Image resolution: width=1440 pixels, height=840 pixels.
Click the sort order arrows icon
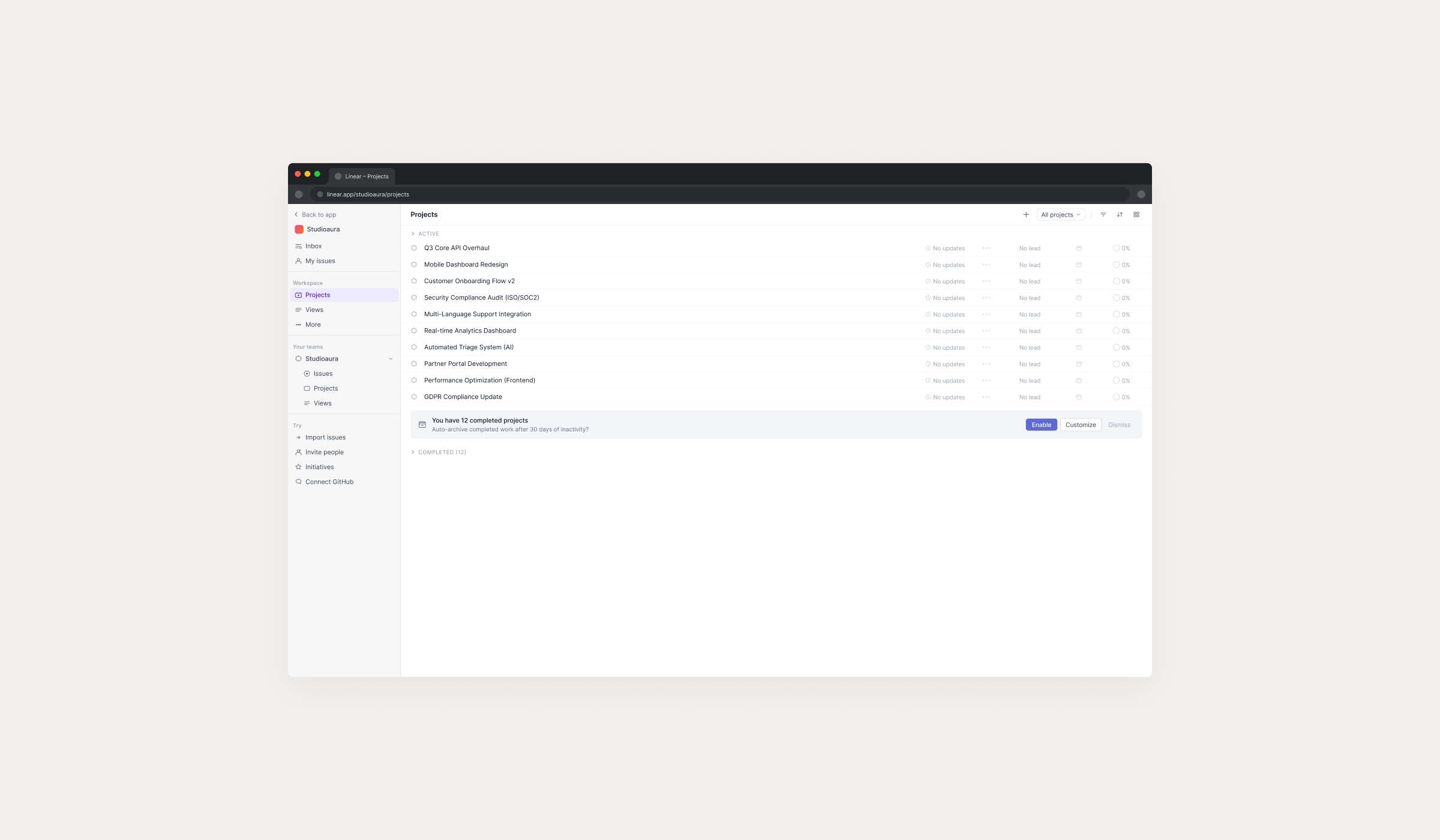[1120, 215]
